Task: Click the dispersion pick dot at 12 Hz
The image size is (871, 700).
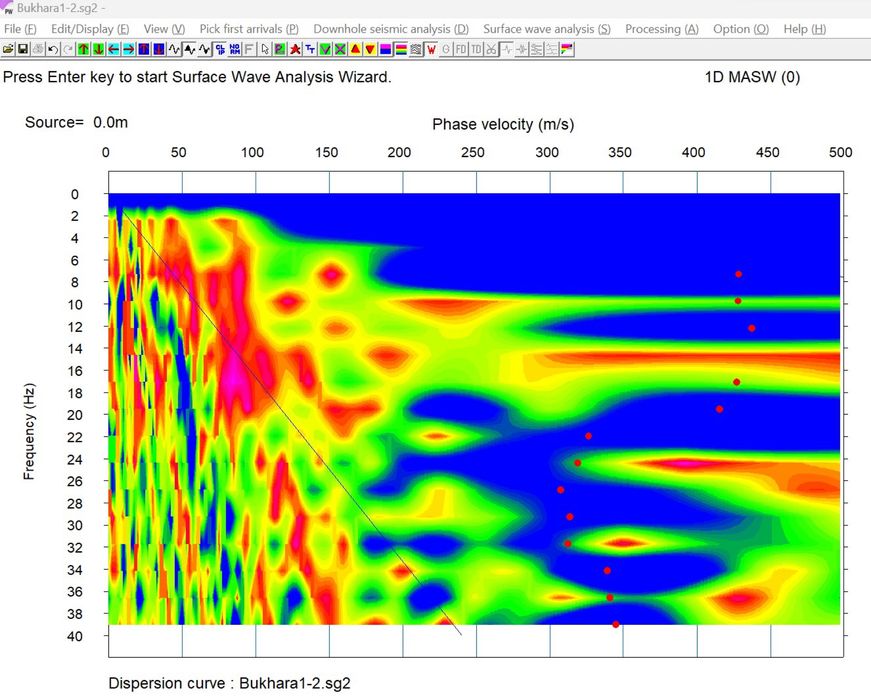Action: pos(752,328)
